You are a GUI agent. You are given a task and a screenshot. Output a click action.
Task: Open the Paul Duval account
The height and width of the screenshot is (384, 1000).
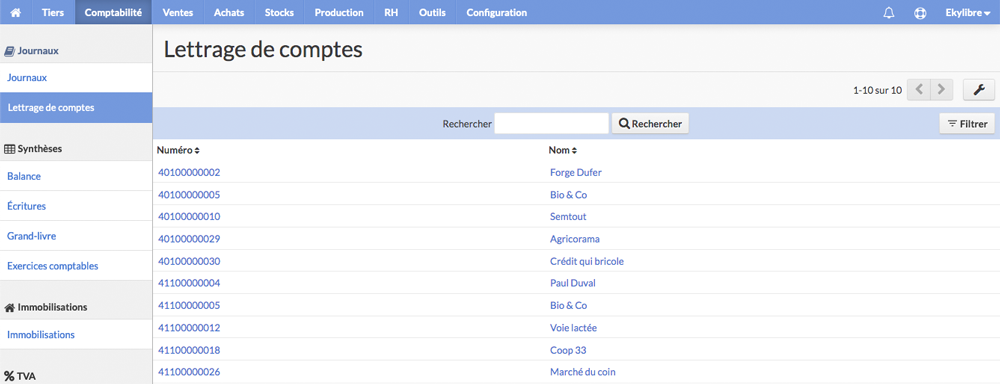click(573, 283)
